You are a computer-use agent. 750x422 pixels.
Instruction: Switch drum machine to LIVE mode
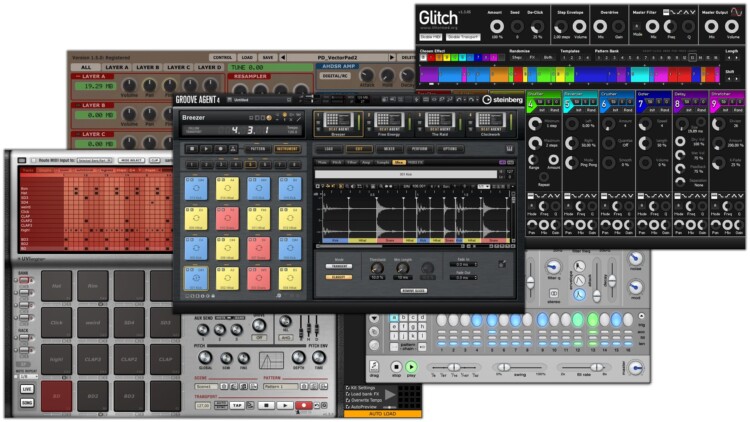27,389
